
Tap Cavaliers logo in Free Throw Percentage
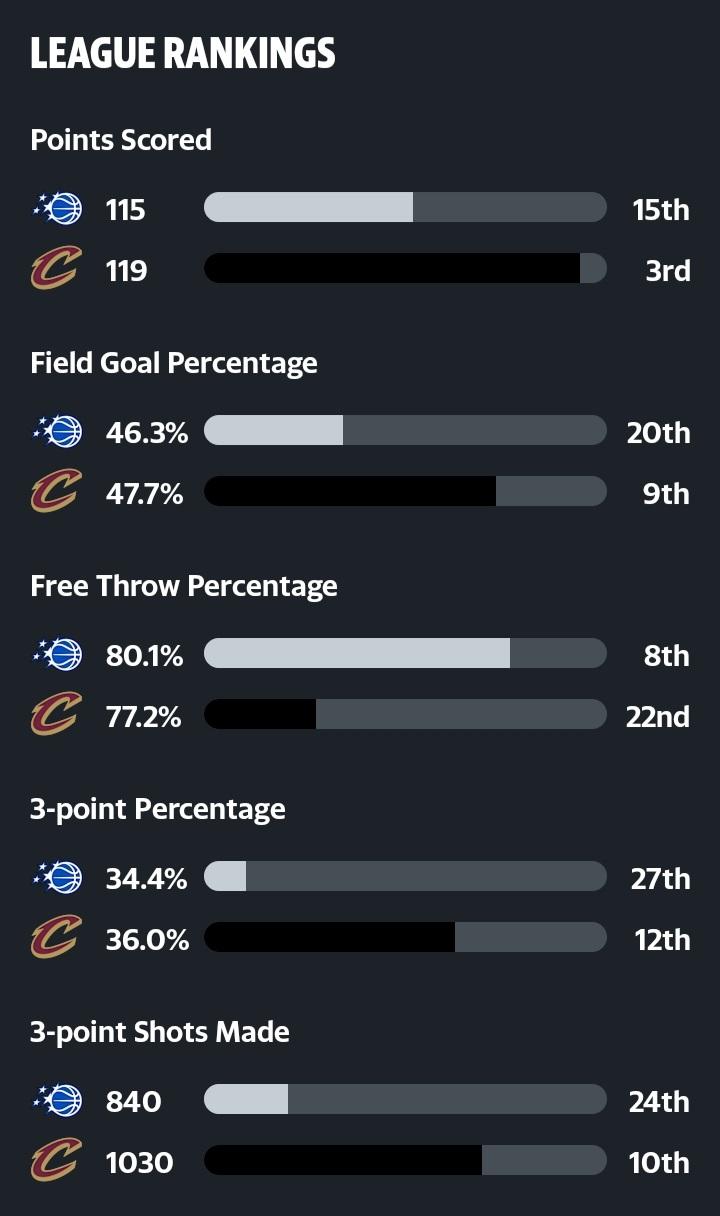(56, 716)
